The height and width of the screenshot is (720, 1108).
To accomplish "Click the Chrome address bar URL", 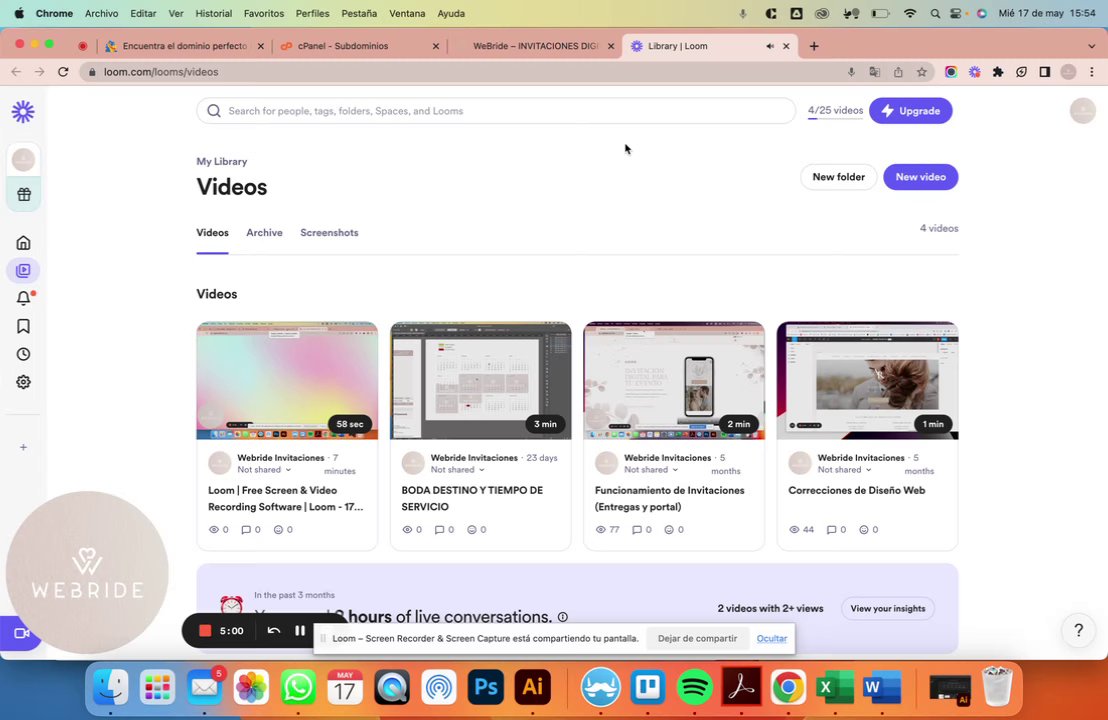I will tap(161, 72).
